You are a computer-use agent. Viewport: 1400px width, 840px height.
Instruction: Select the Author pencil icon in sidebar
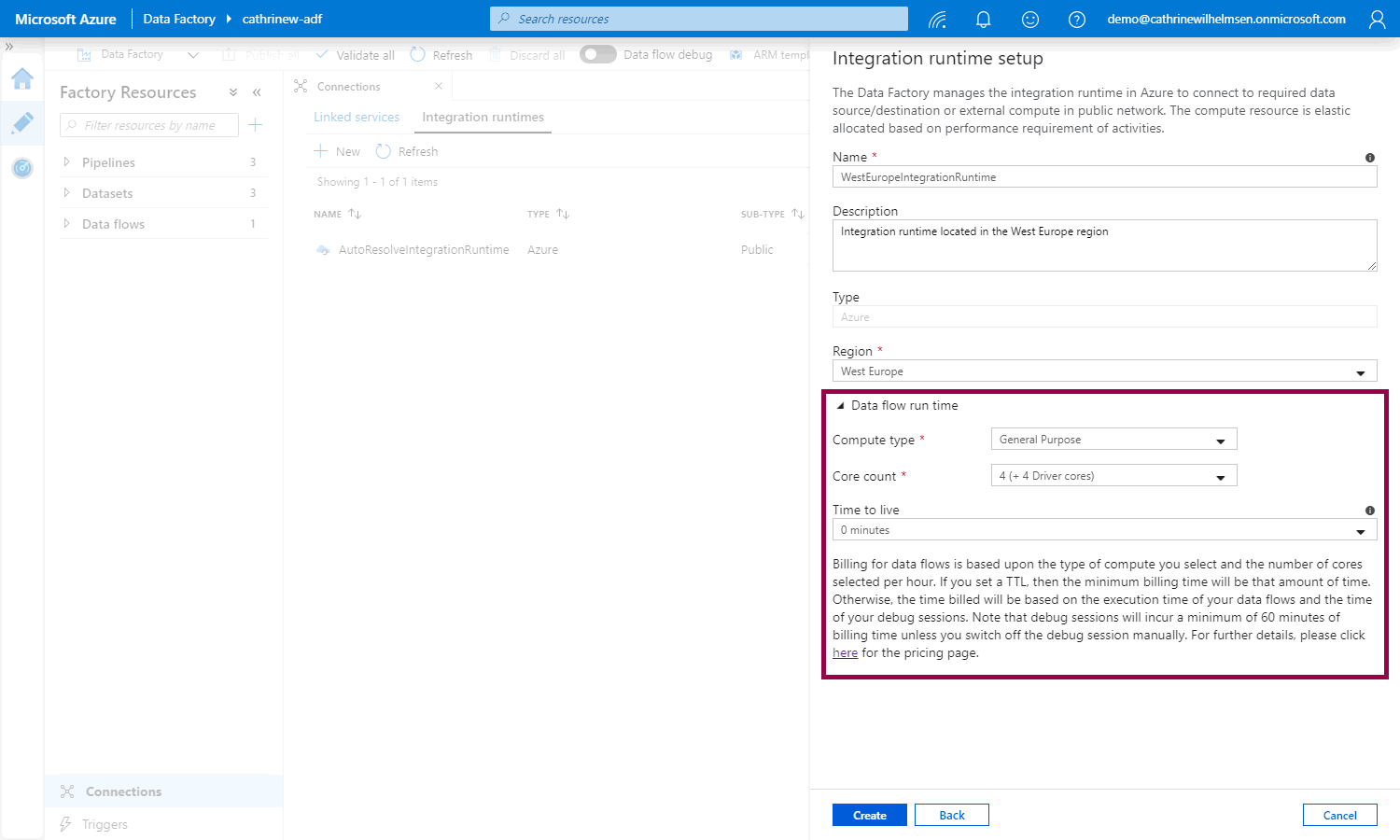click(x=22, y=123)
